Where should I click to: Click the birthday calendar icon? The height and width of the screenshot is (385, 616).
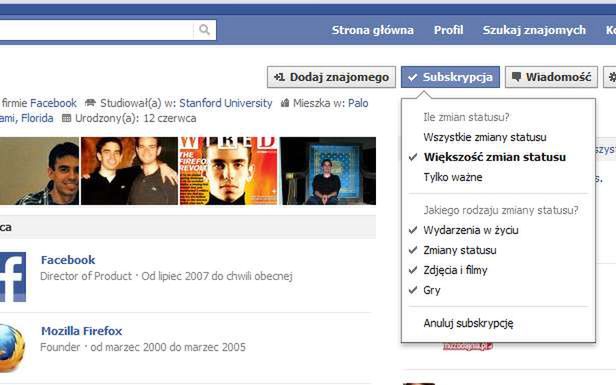67,118
